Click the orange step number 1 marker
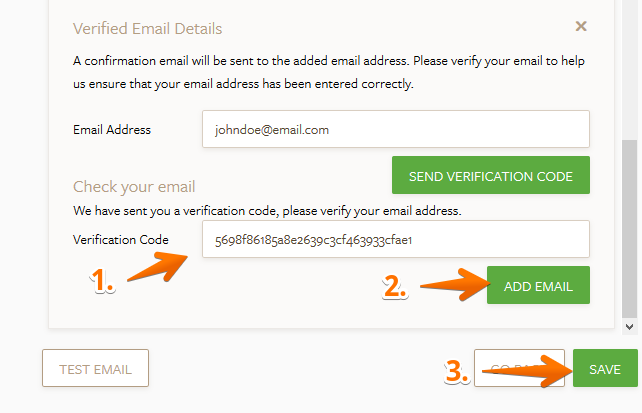This screenshot has width=642, height=413. click(103, 284)
